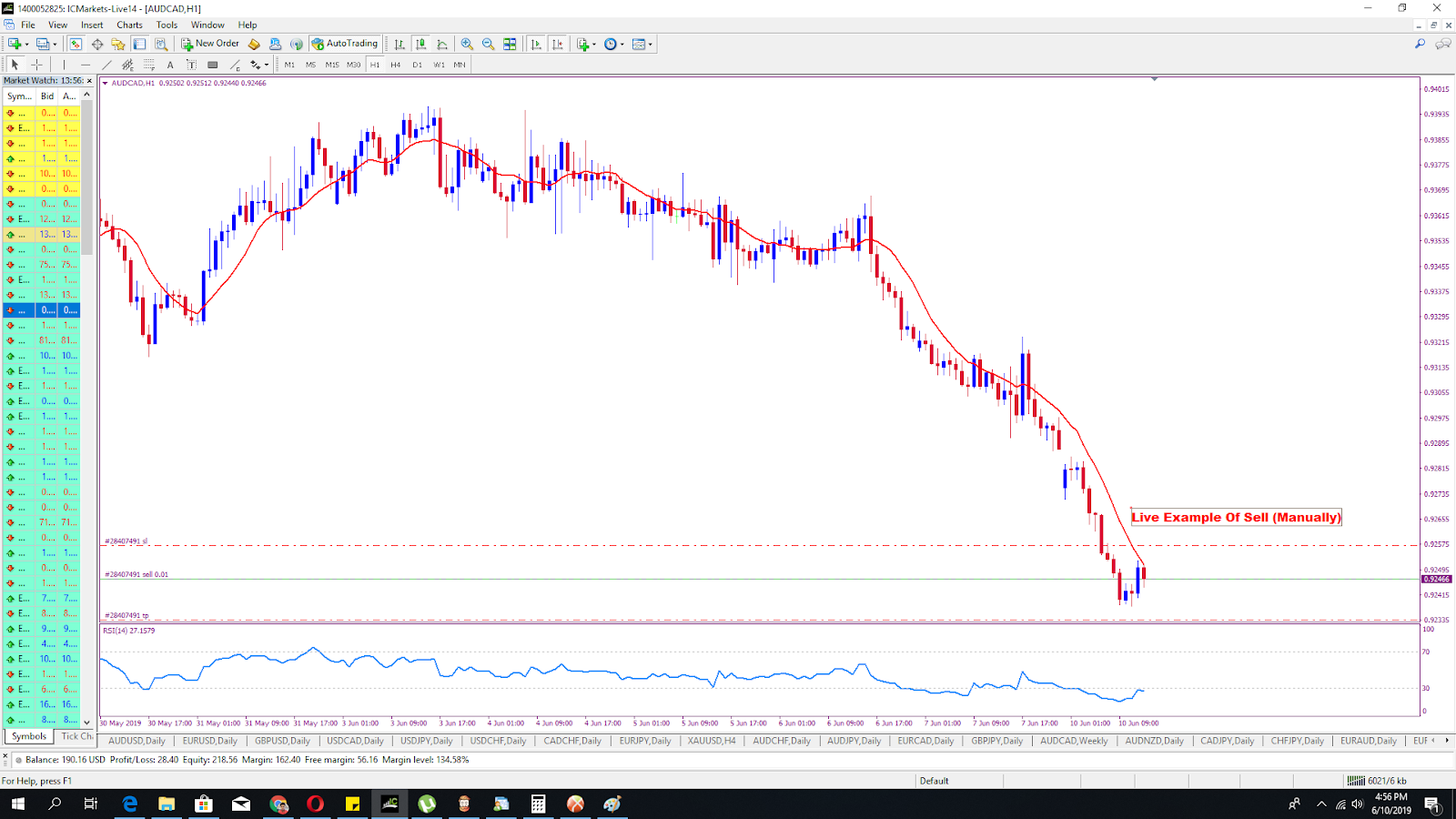Select the rectangle drawing tool

[x=213, y=65]
